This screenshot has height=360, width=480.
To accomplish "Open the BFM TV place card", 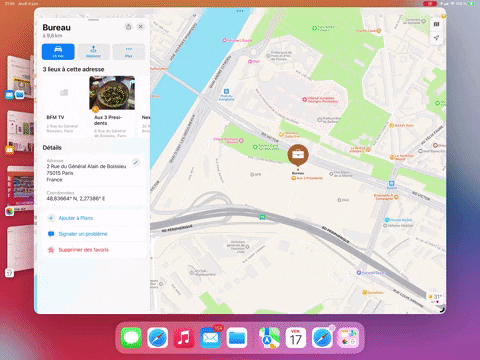I will pos(63,107).
